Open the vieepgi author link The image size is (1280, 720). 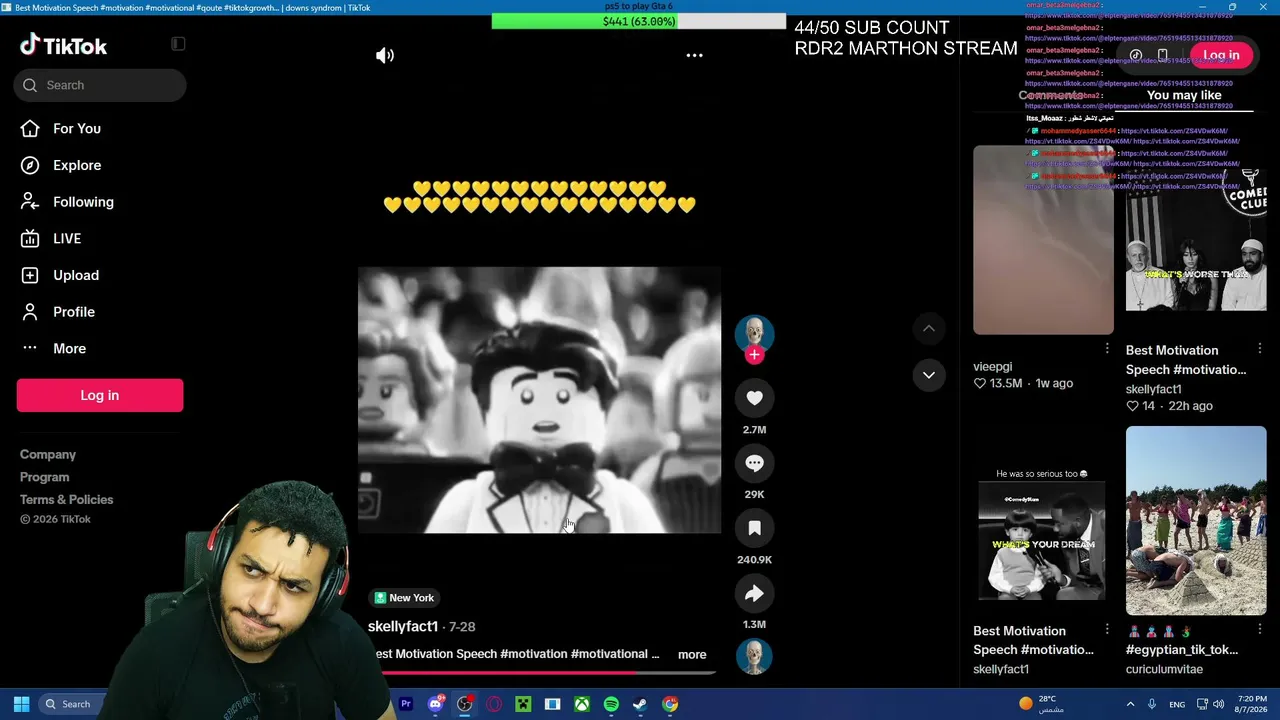[993, 367]
